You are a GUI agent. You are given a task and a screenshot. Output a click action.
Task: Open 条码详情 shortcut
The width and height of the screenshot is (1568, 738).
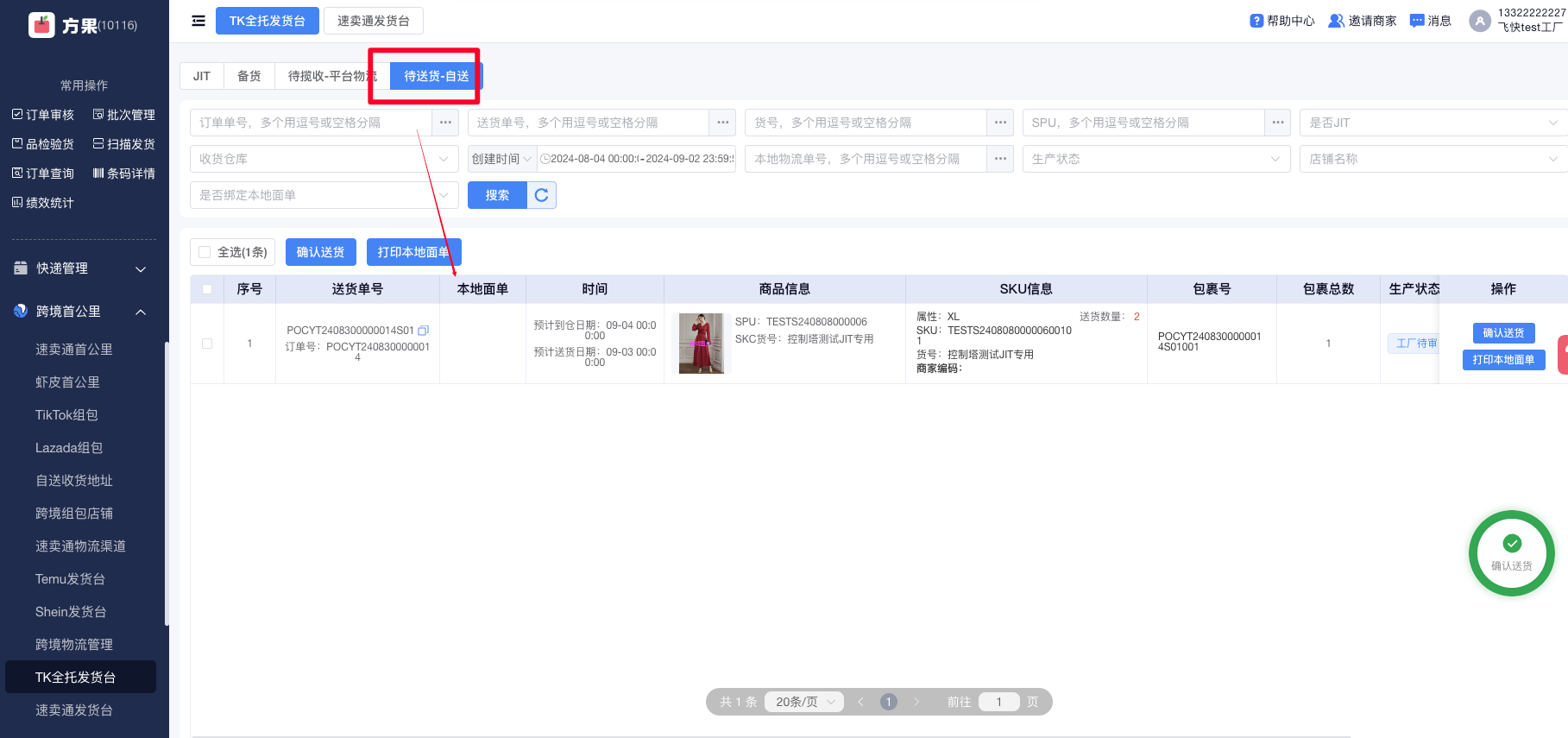click(124, 173)
